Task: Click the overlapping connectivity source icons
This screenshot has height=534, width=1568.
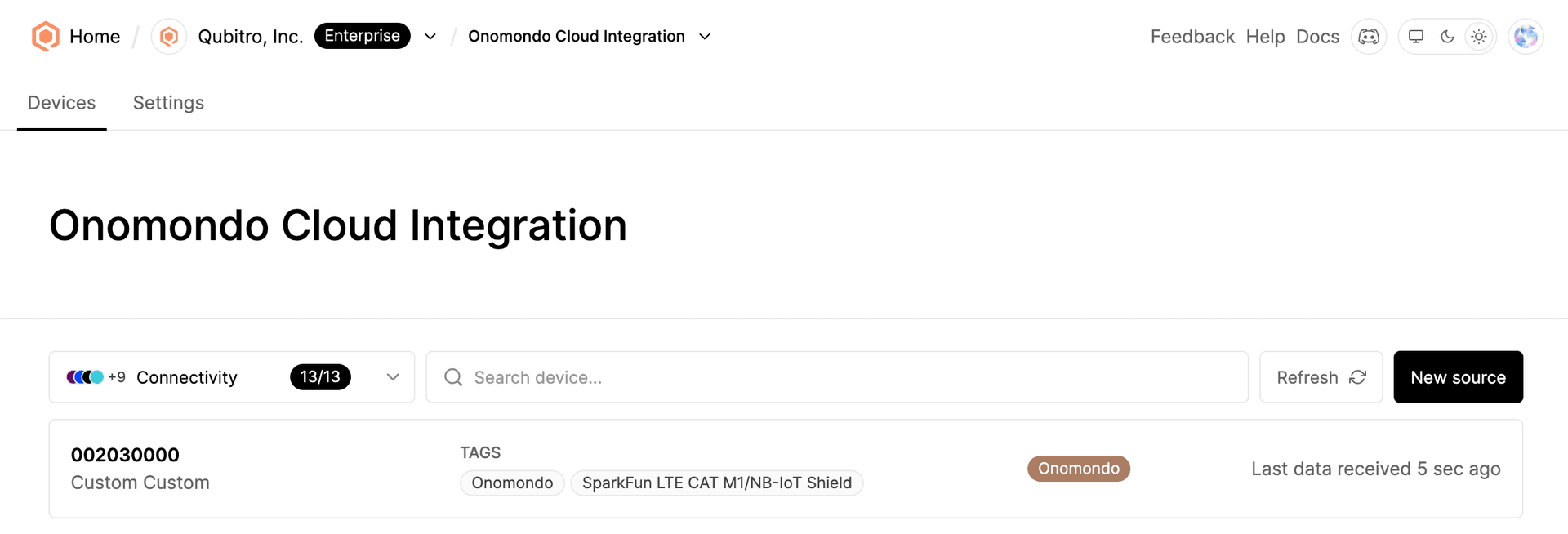Action: [85, 377]
